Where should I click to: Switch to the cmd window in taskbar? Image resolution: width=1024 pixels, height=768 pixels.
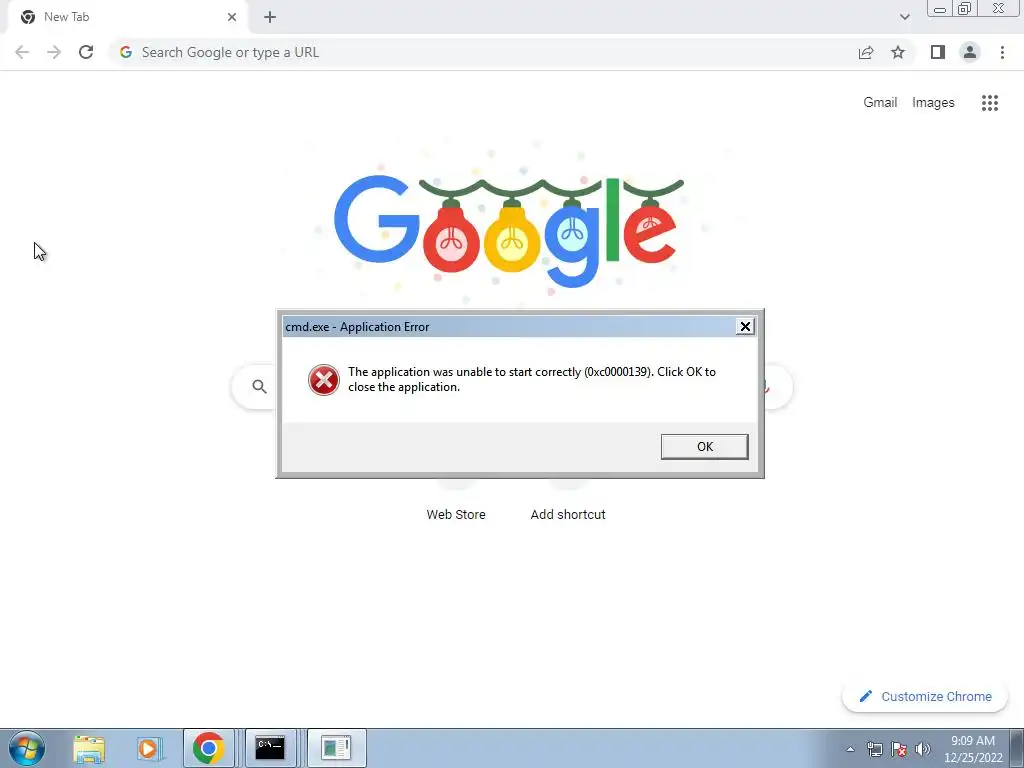(x=270, y=748)
